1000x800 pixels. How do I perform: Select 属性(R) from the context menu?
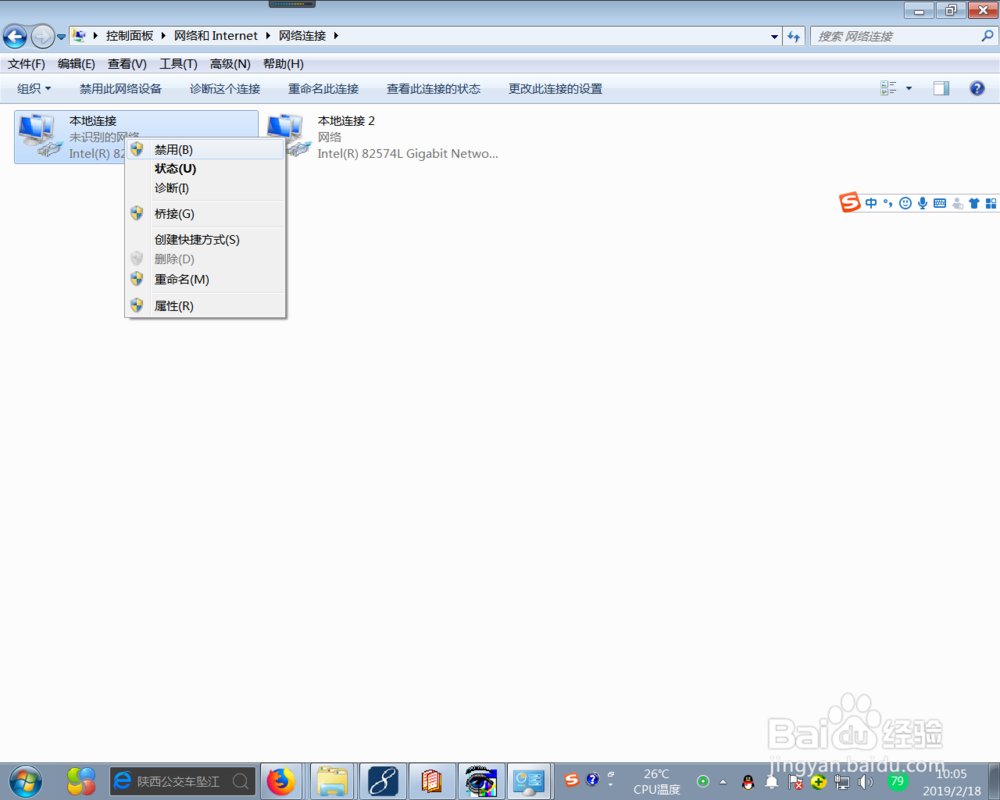(174, 305)
